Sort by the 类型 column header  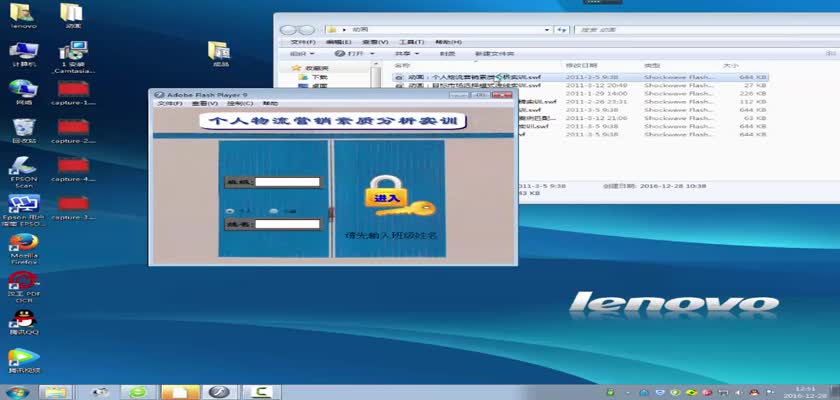click(x=652, y=65)
